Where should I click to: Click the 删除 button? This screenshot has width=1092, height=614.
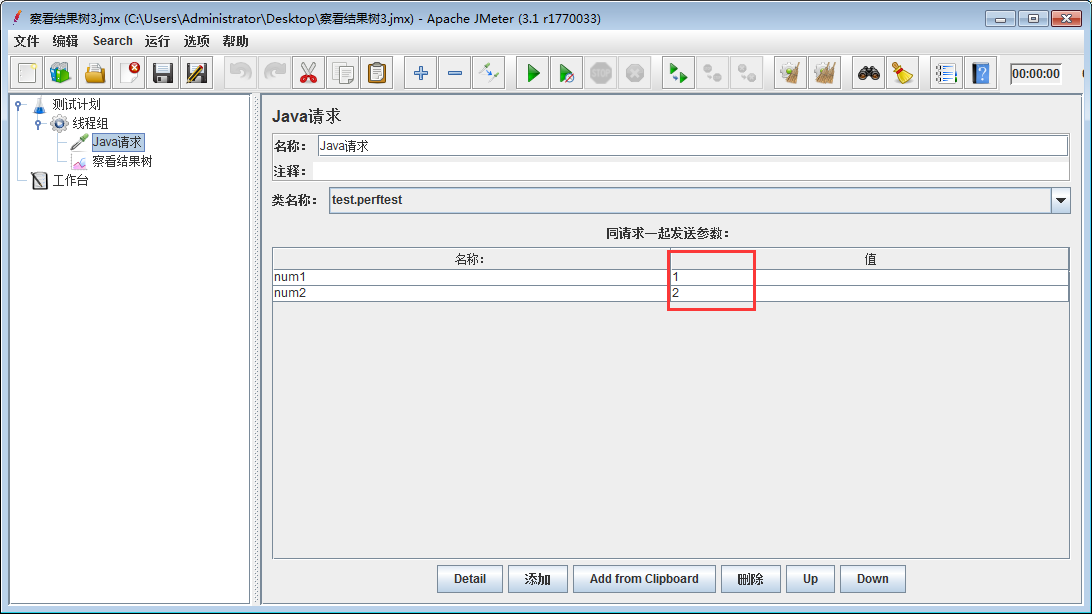(x=751, y=579)
